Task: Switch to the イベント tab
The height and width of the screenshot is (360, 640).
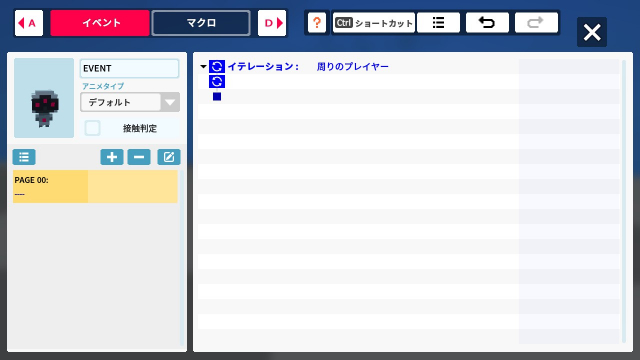Action: [100, 23]
